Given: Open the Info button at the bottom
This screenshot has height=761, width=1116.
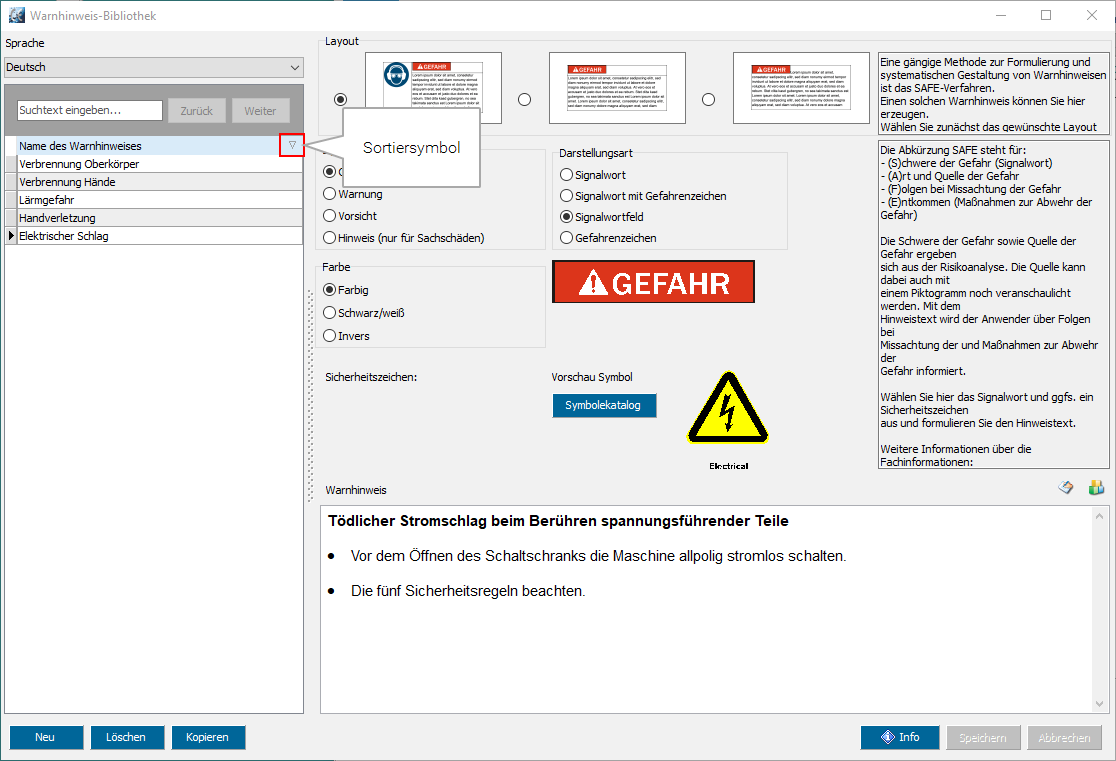Looking at the screenshot, I should 900,737.
